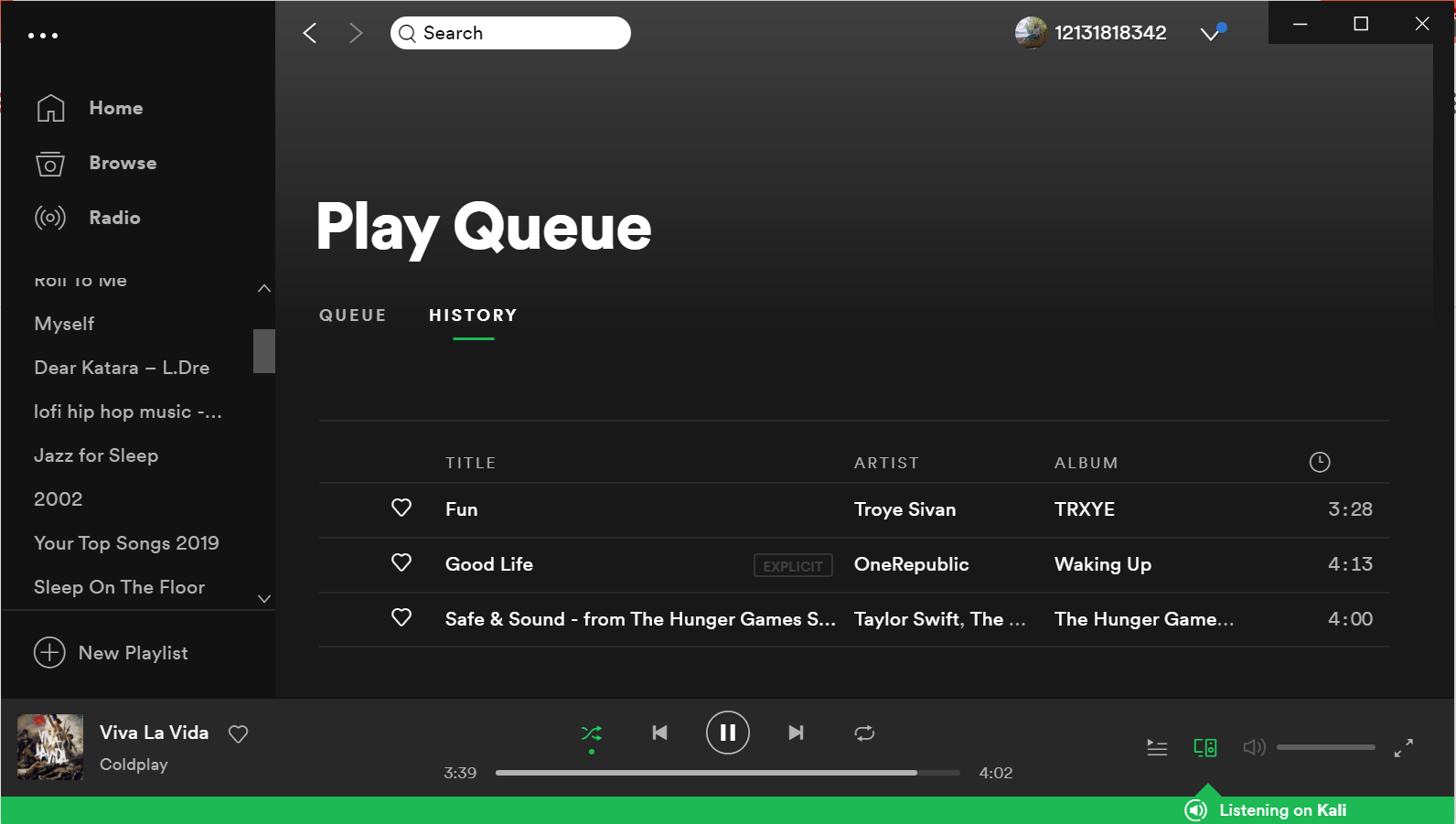The height and width of the screenshot is (824, 1456).
Task: Select the track Good Life
Action: tap(489, 564)
